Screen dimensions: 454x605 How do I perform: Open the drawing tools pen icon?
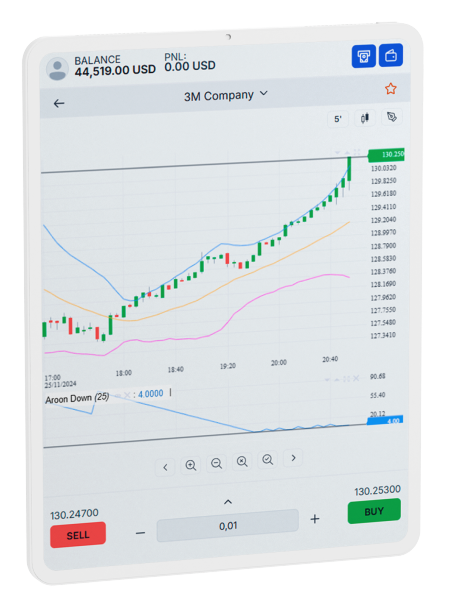tap(392, 117)
